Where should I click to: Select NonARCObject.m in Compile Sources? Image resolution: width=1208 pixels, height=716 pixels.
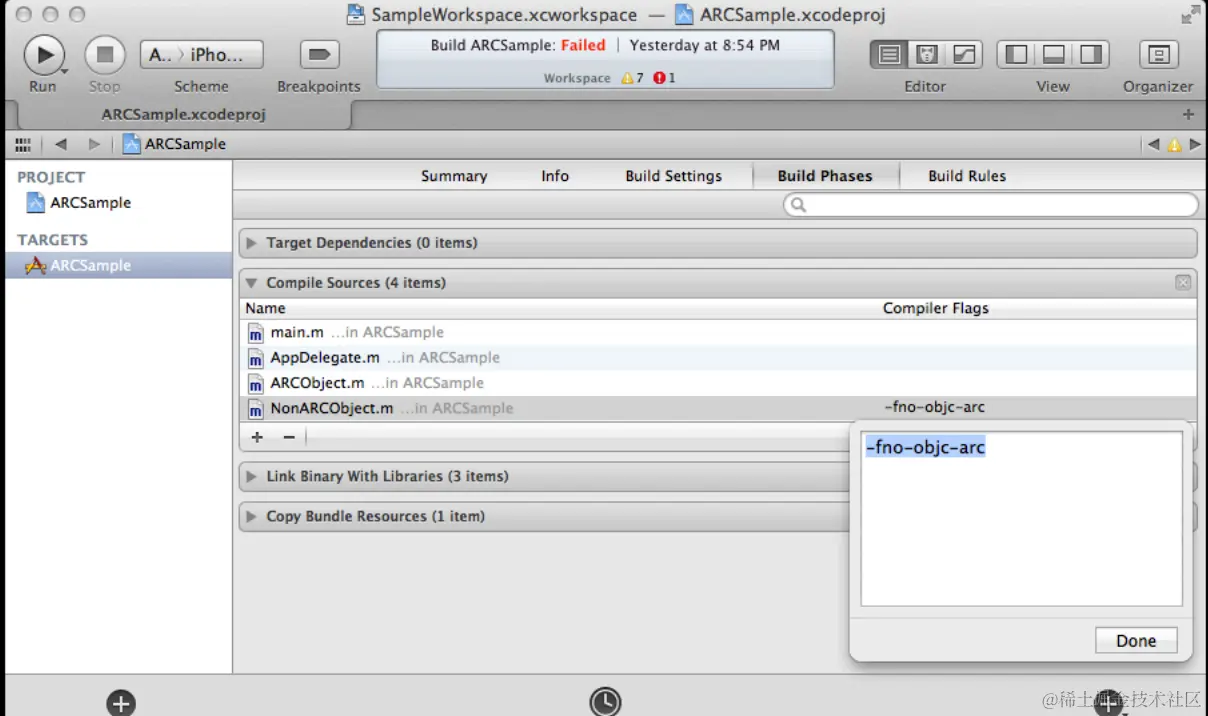point(718,408)
